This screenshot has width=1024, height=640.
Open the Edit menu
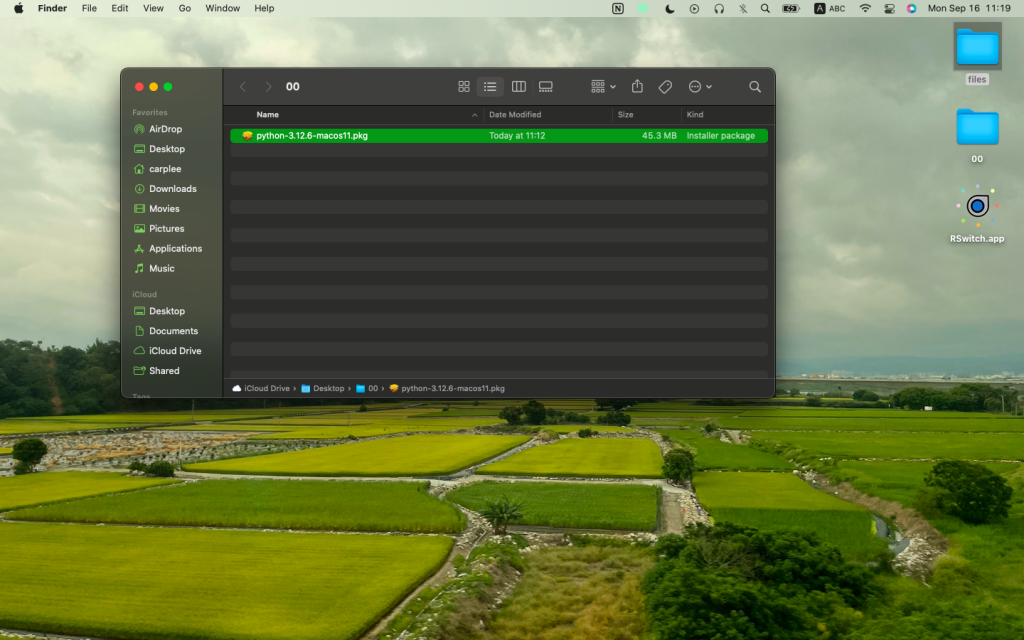[x=120, y=8]
